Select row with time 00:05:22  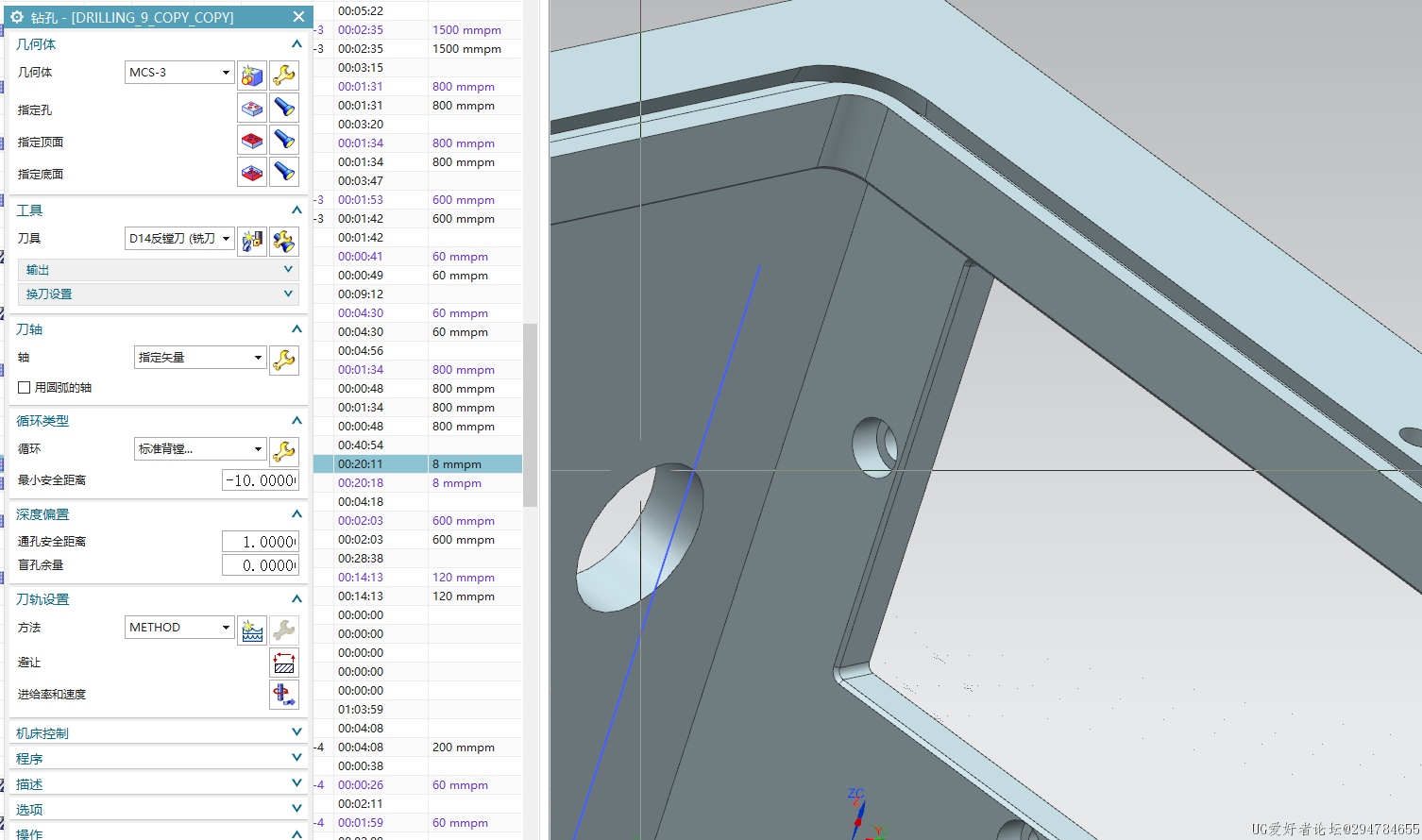pyautogui.click(x=417, y=11)
